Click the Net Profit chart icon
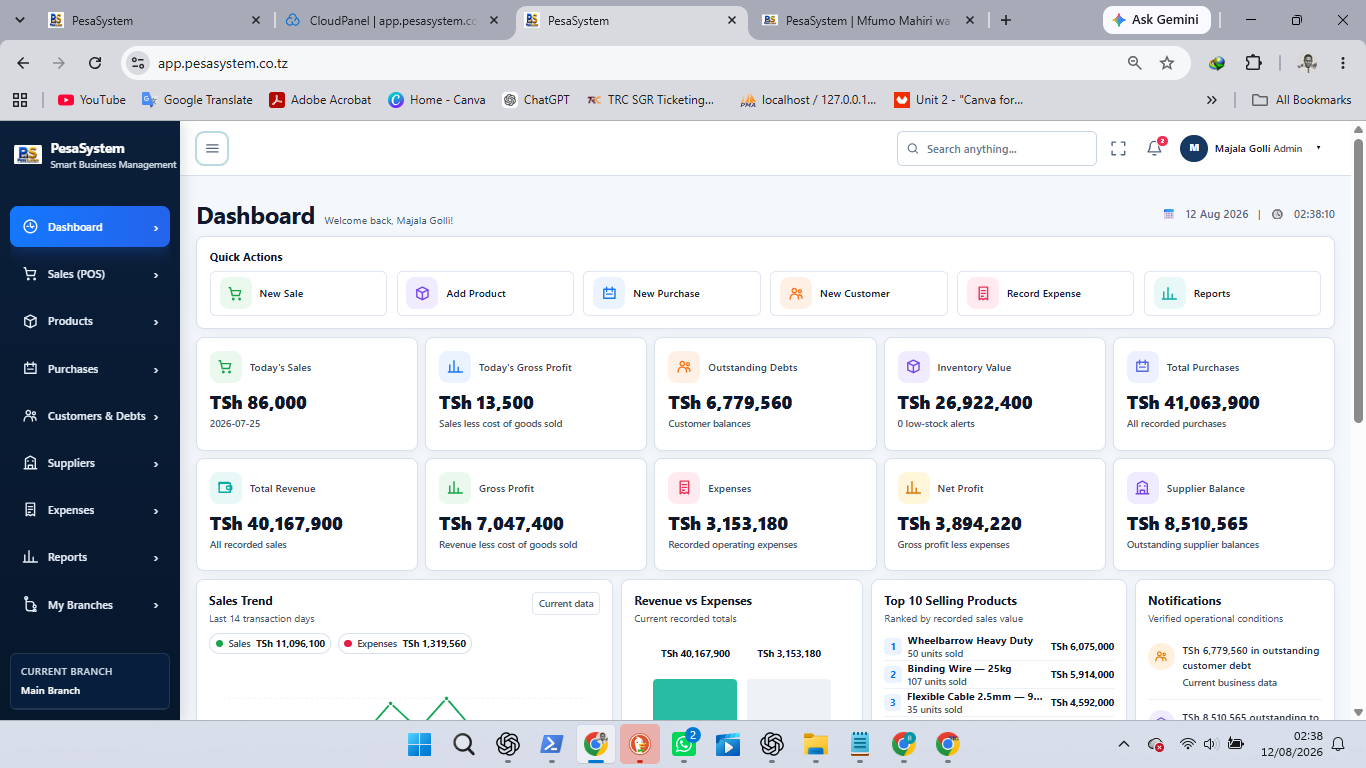 coord(913,488)
